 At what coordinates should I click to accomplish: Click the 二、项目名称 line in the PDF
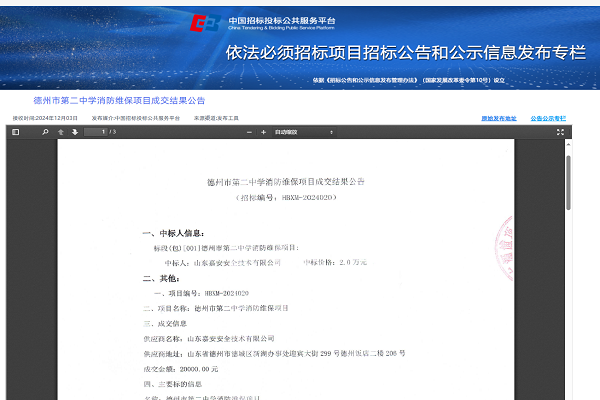click(216, 308)
